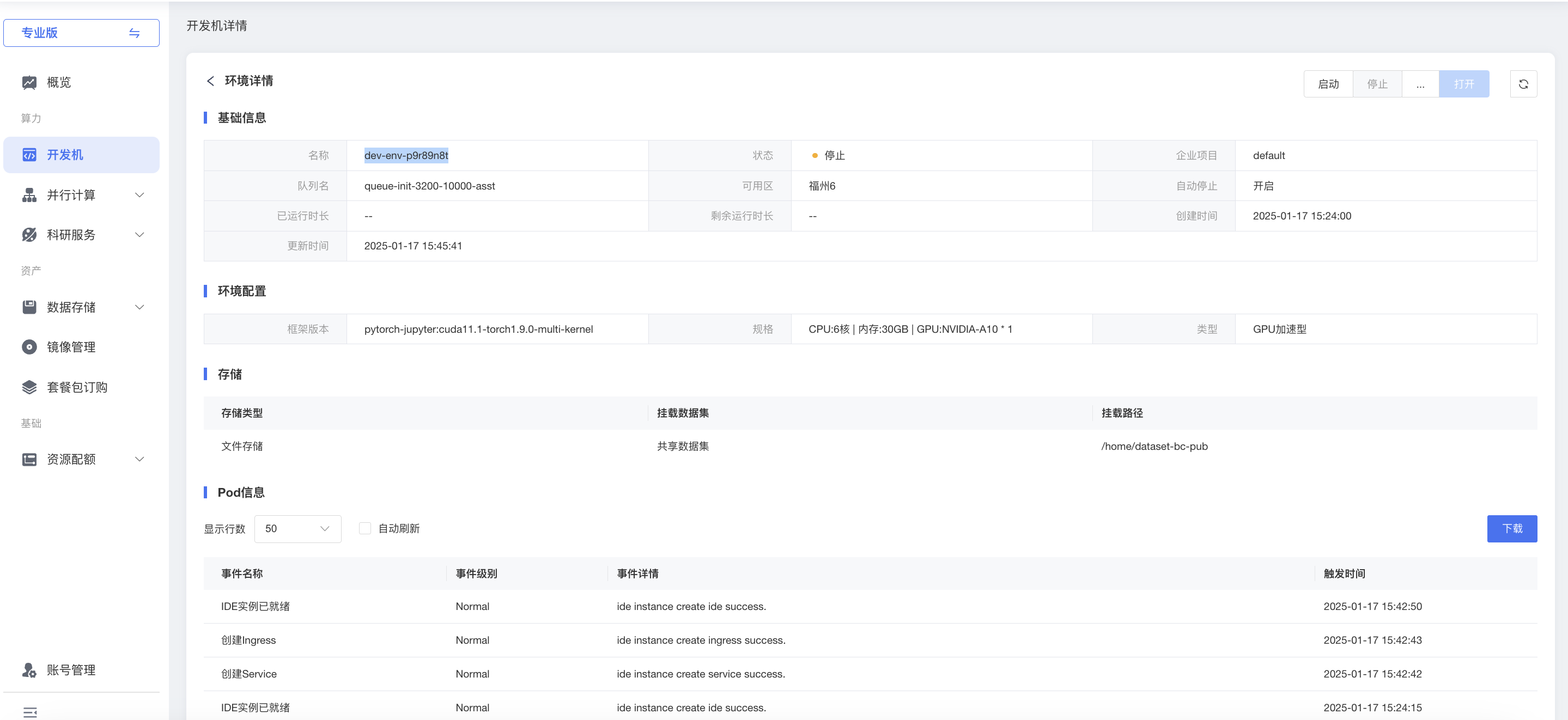Click the 账号管理 user gear icon
Screen dimensions: 1568x720
(29, 669)
